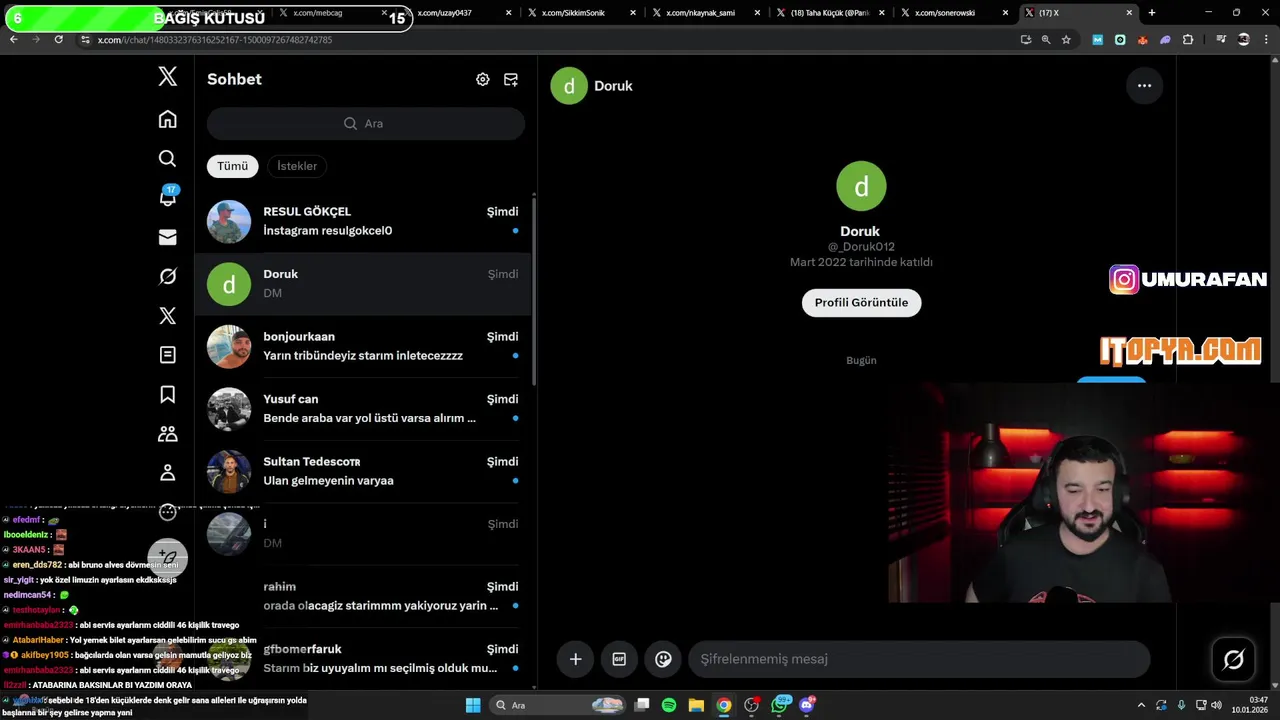
Task: Open Windows Start menu
Action: pos(473,705)
